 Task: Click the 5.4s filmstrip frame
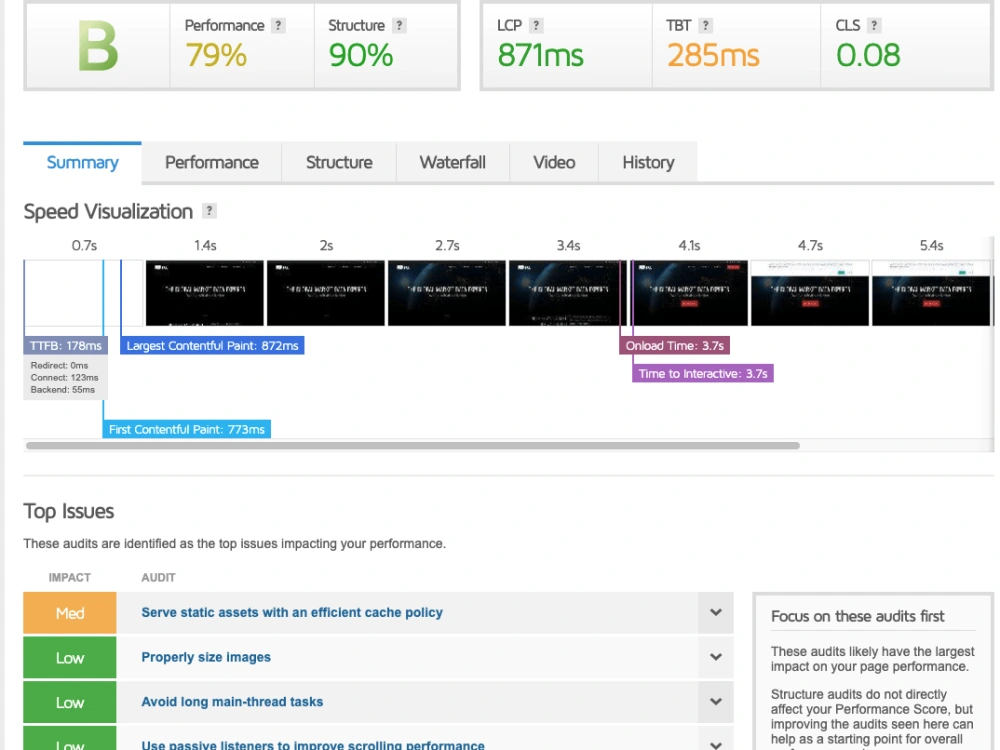pyautogui.click(x=931, y=293)
